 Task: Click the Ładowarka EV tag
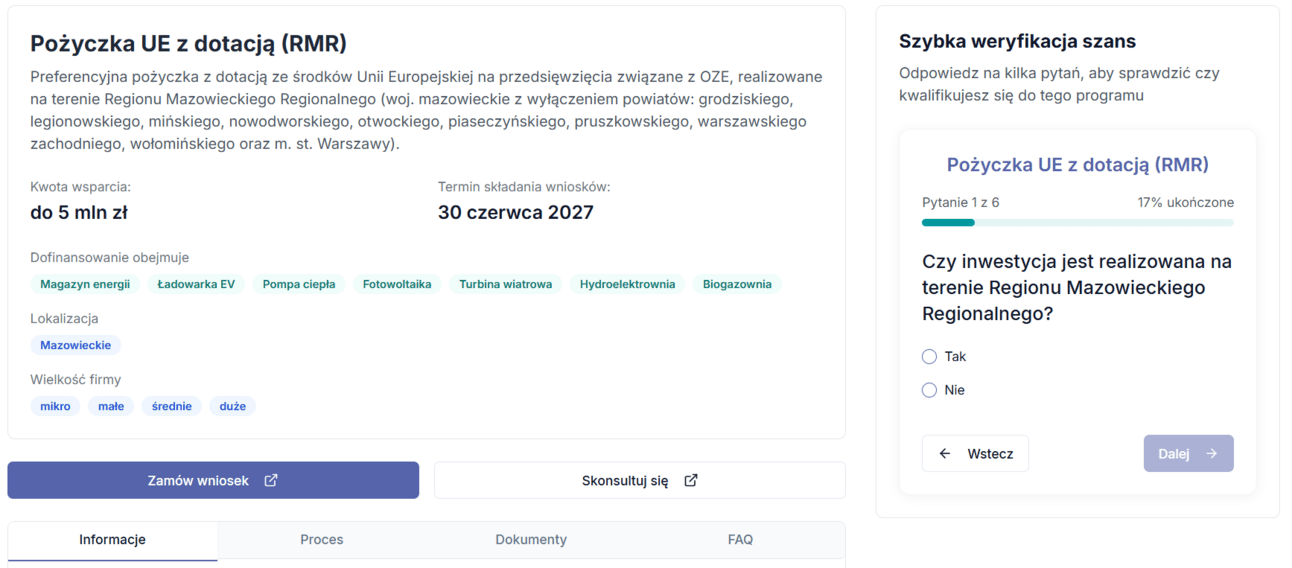coord(196,284)
